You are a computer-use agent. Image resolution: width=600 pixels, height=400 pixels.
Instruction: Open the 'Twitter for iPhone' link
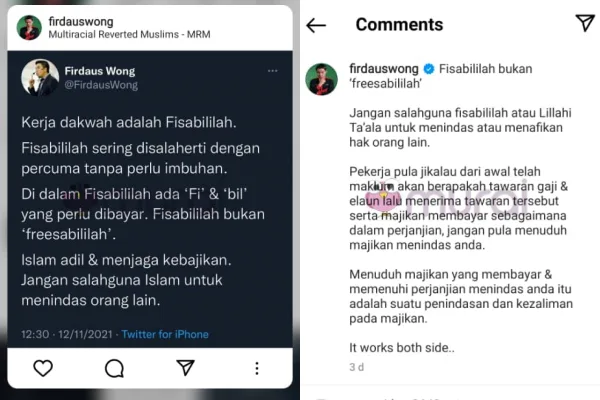pos(165,334)
